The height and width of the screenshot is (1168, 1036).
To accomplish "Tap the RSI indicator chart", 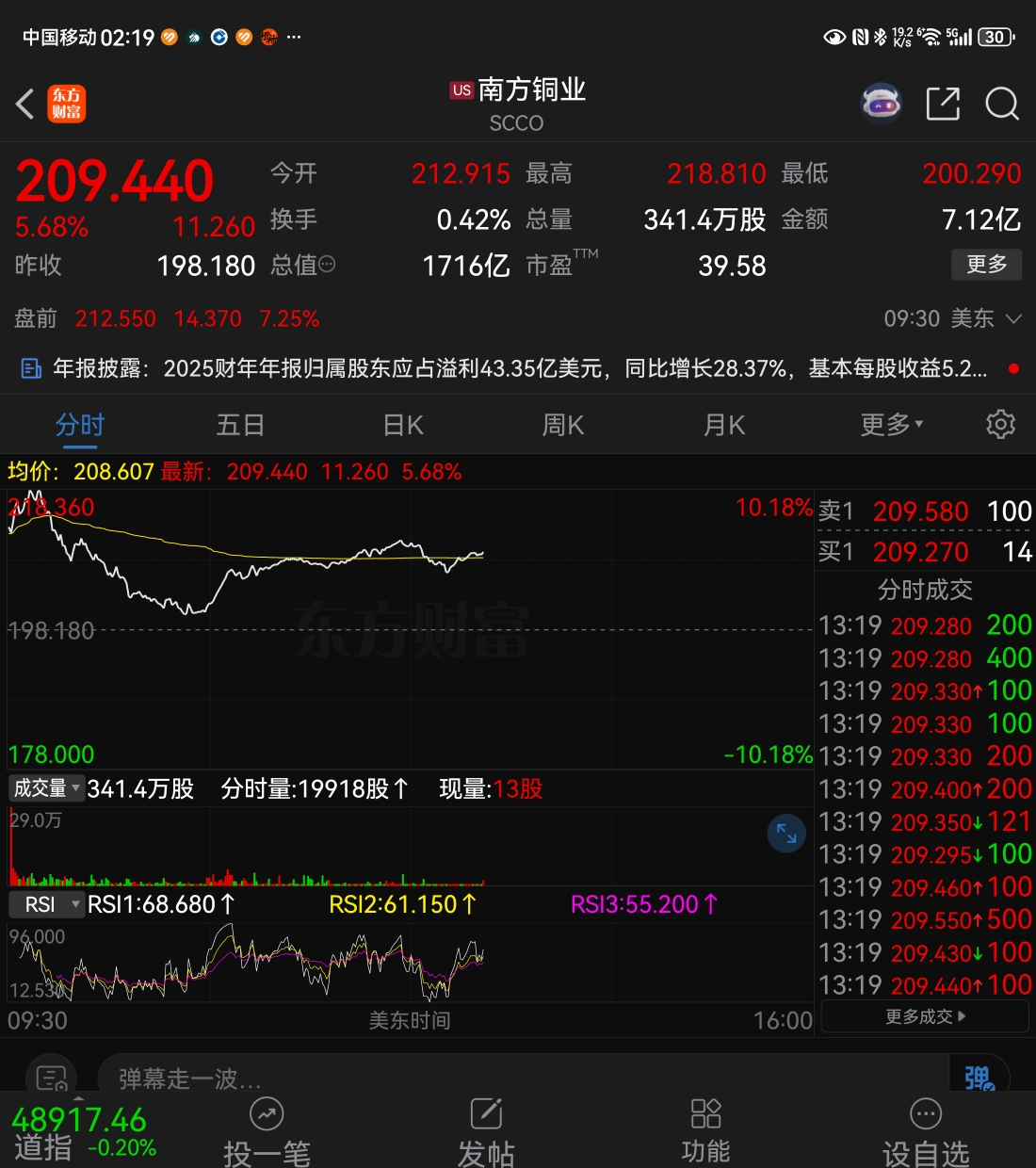I will point(410,961).
